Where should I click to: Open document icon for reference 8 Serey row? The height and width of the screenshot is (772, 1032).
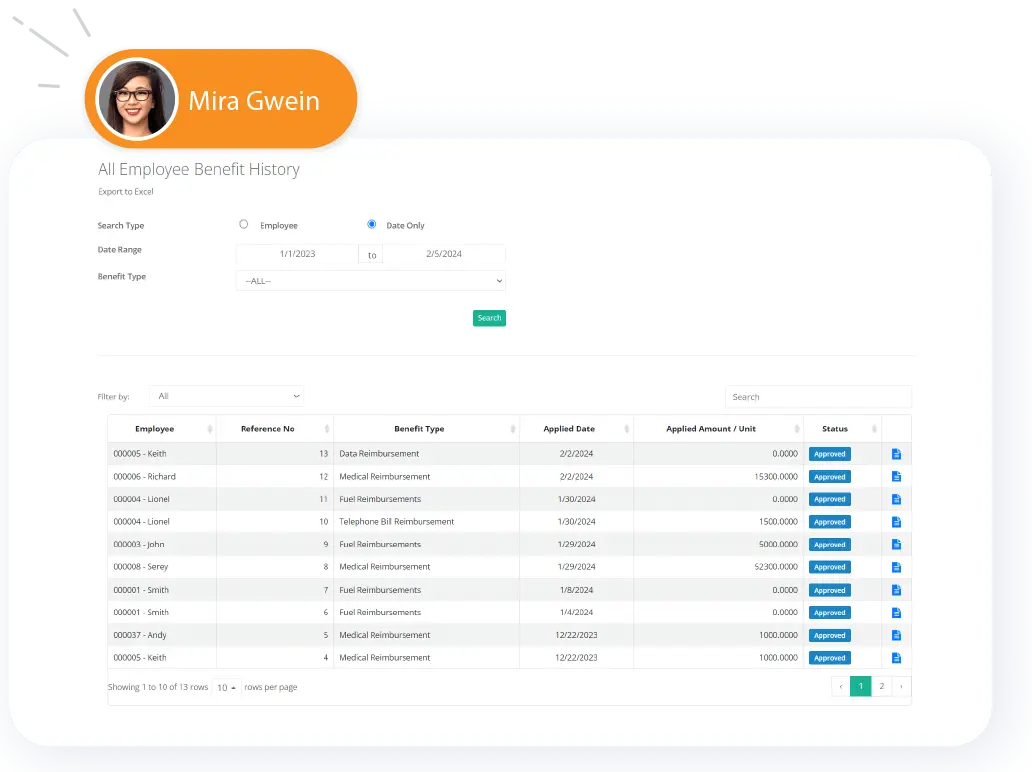pos(896,567)
